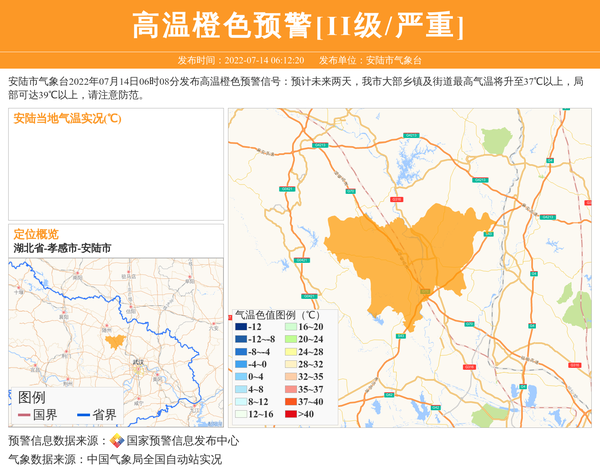
Task: Click the dark blue -12 legend swatch
Action: 241,327
